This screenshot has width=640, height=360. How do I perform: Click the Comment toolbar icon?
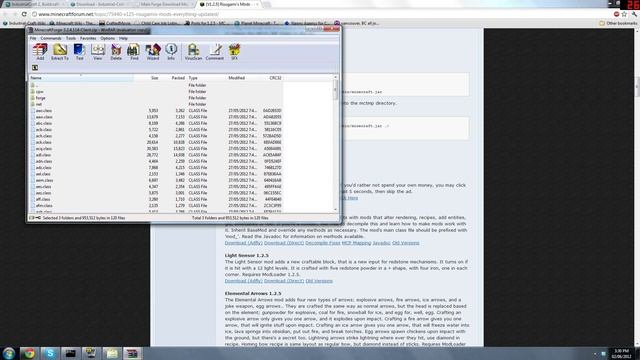215,52
